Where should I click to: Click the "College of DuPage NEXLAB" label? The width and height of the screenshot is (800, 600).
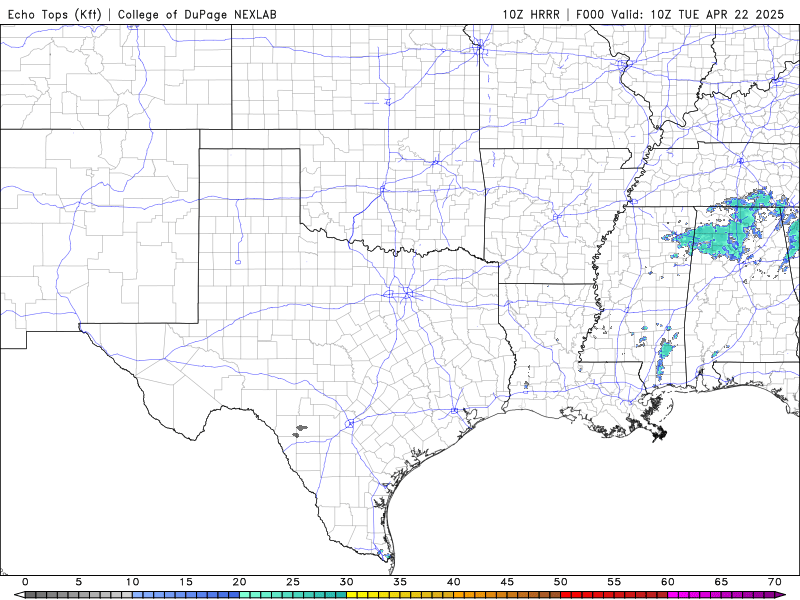(x=197, y=14)
